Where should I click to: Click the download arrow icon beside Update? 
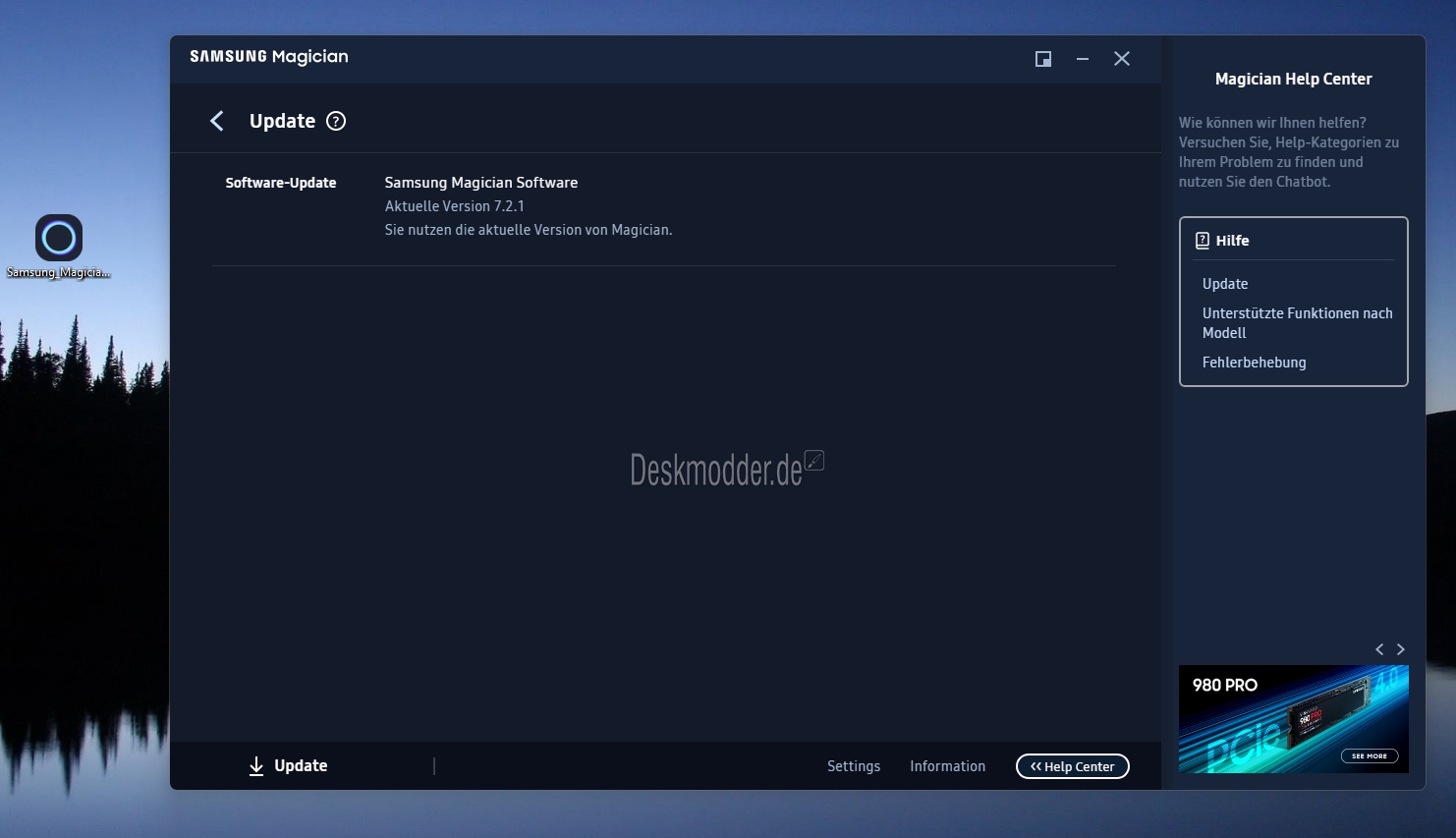tap(256, 766)
